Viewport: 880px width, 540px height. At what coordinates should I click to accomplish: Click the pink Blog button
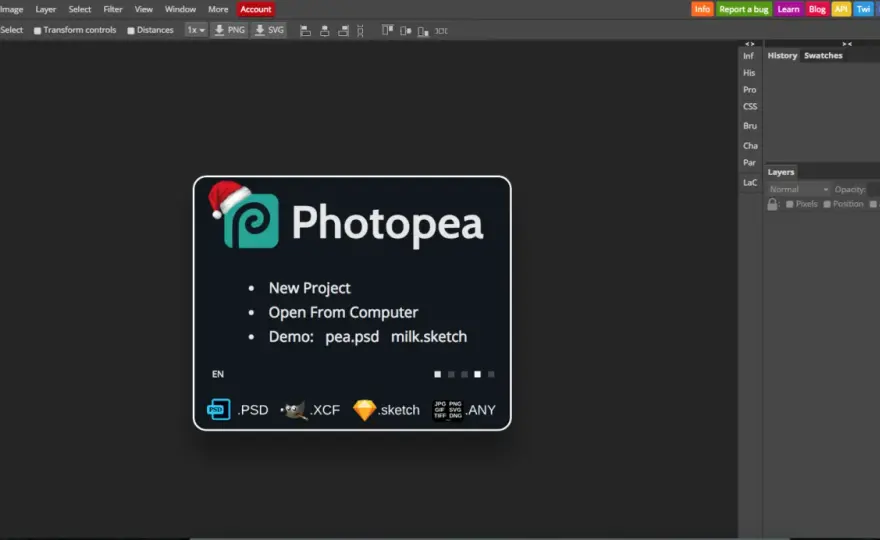tap(817, 9)
